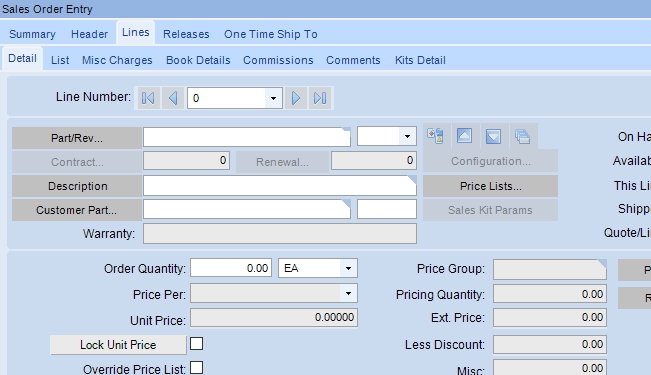The height and width of the screenshot is (375, 651).
Task: Click the Warranty field
Action: tap(280, 233)
